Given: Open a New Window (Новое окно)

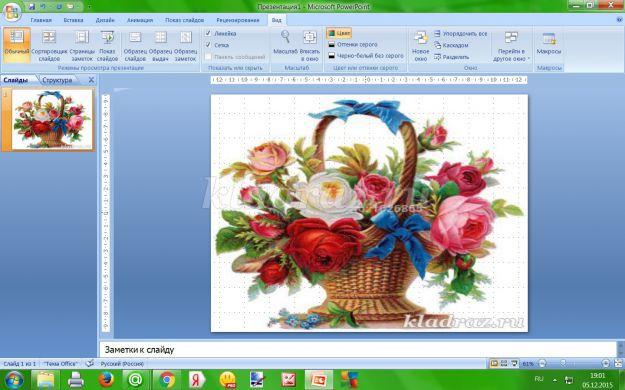Looking at the screenshot, I should tap(421, 46).
